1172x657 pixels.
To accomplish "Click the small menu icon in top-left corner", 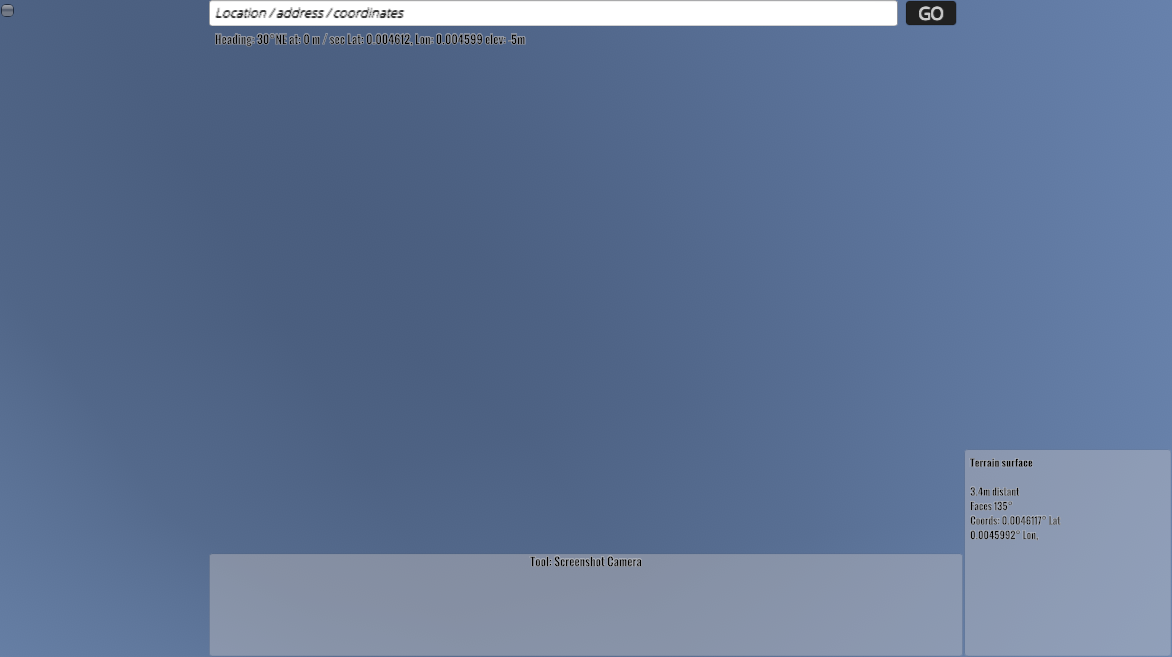I will 7,10.
